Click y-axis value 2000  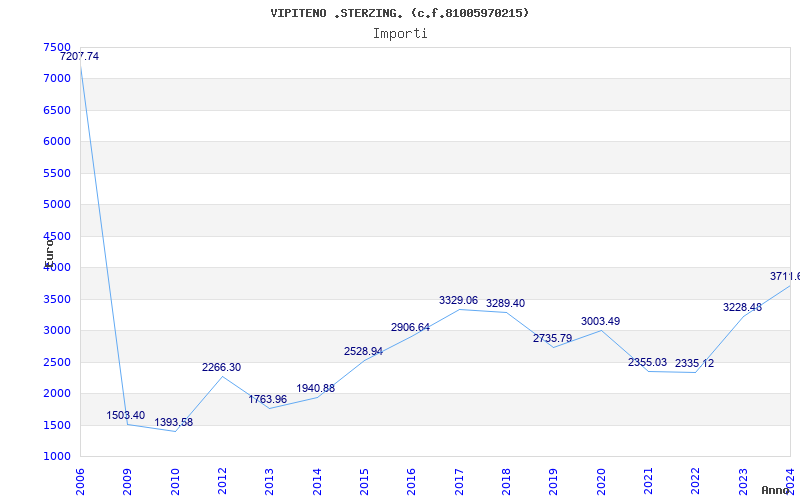[57, 393]
